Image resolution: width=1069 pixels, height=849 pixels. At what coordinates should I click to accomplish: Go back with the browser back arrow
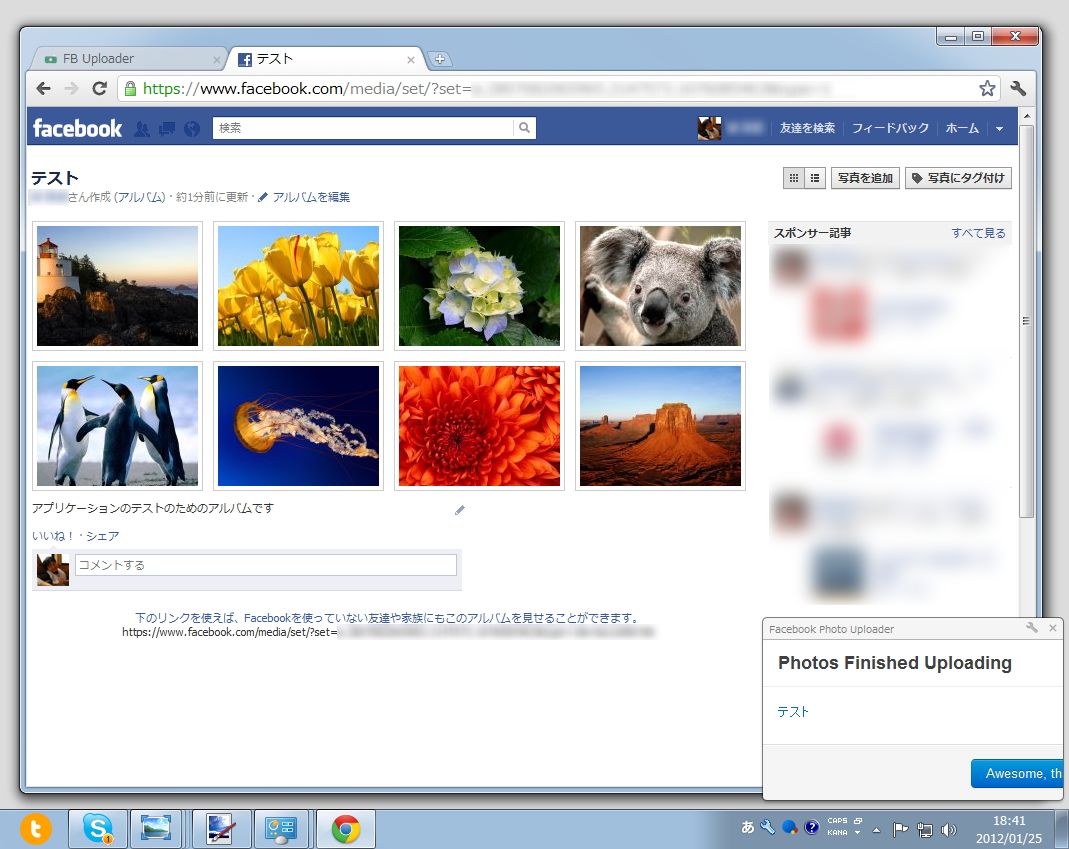coord(44,88)
